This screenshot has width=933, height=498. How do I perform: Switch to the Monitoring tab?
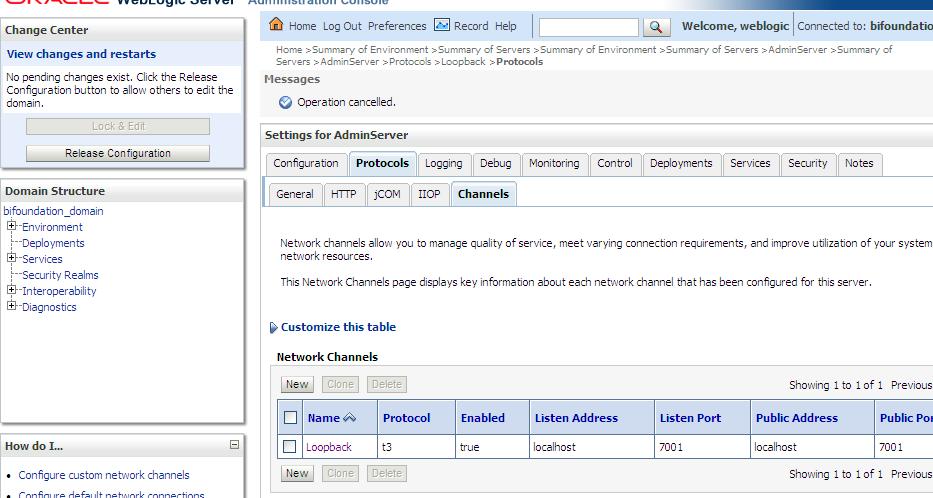[x=553, y=163]
